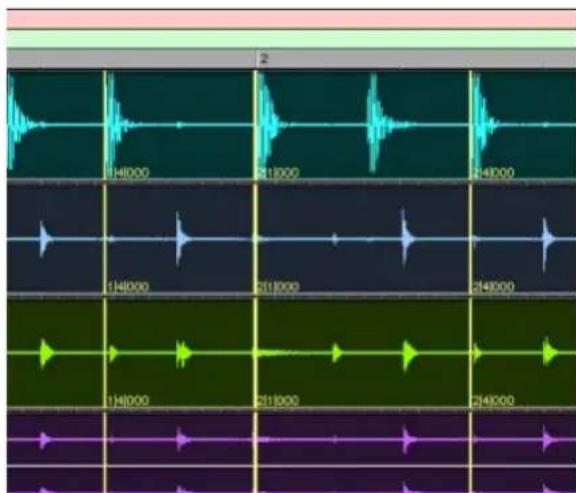Select the 2|1|000 marker in the cyan track
This screenshot has width=576, height=493.
click(278, 173)
